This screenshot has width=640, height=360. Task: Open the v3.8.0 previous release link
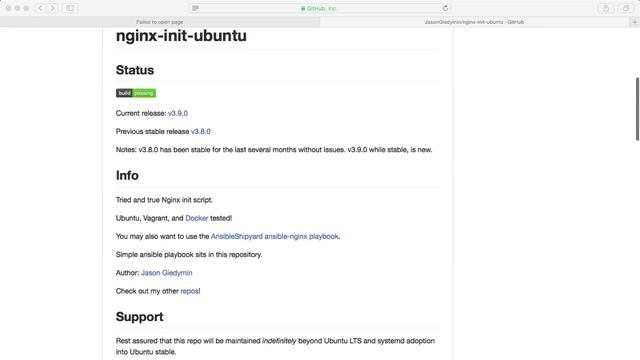201,131
